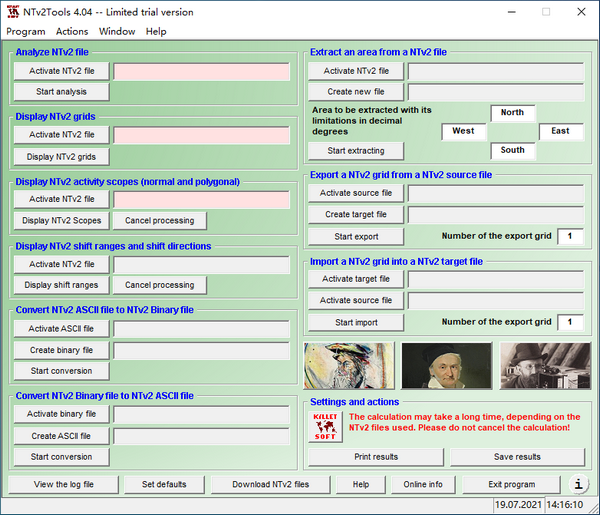Cancel processing in activity scopes section
Screen dimensions: 600x515
tap(160, 221)
